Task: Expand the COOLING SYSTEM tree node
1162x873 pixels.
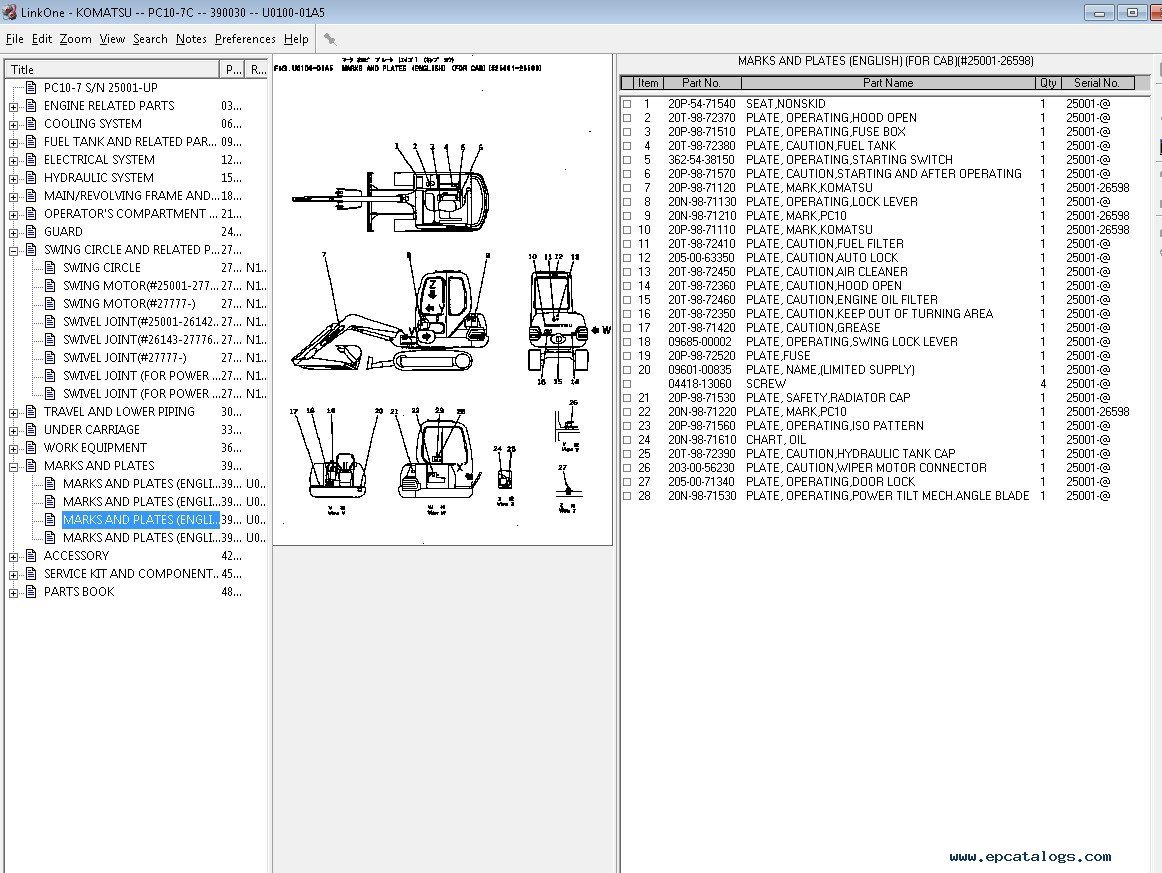Action: 14,124
